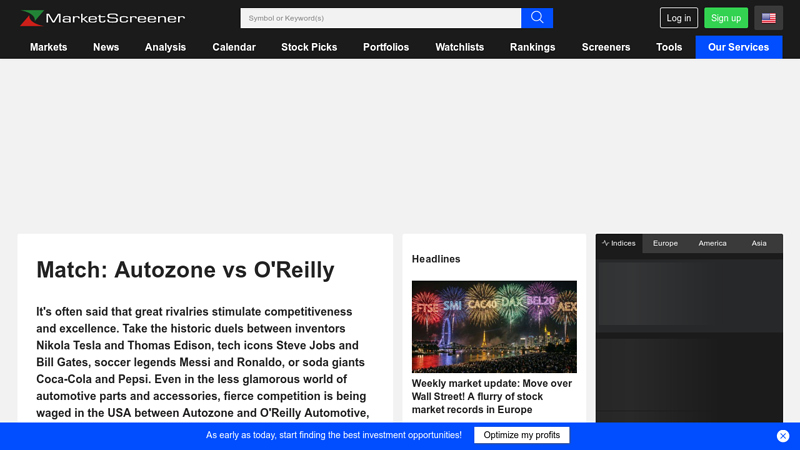Open the Weekly market update headline link
This screenshot has height=450, width=800.
[492, 396]
